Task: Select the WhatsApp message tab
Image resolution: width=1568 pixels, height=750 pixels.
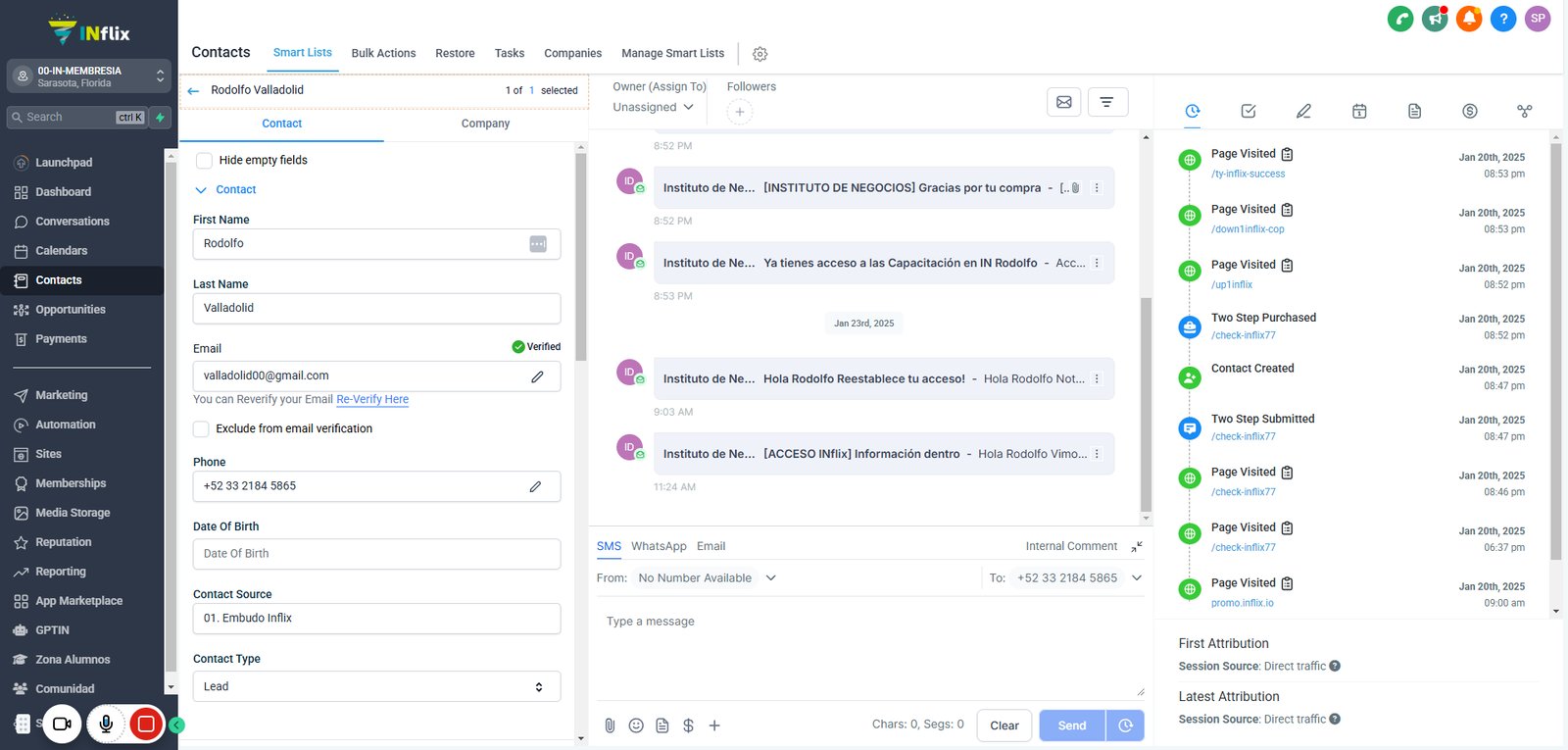Action: pyautogui.click(x=659, y=546)
